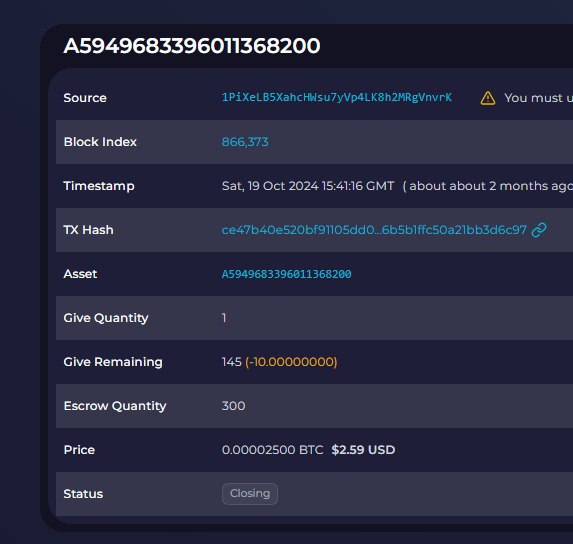Click the Source row label
The image size is (573, 544).
coord(85,98)
